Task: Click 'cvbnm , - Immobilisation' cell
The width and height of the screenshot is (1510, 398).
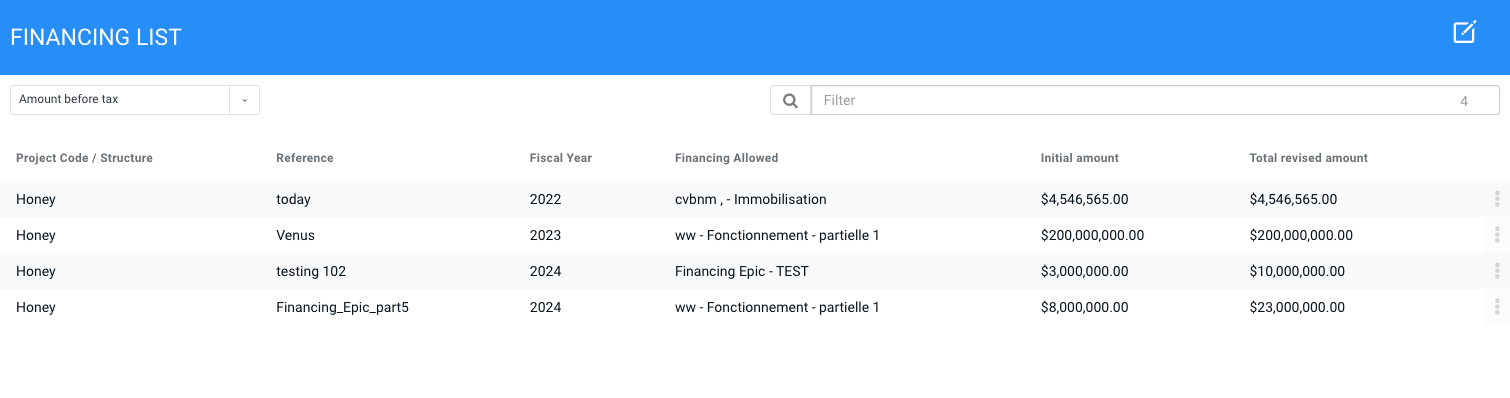Action: pos(751,199)
